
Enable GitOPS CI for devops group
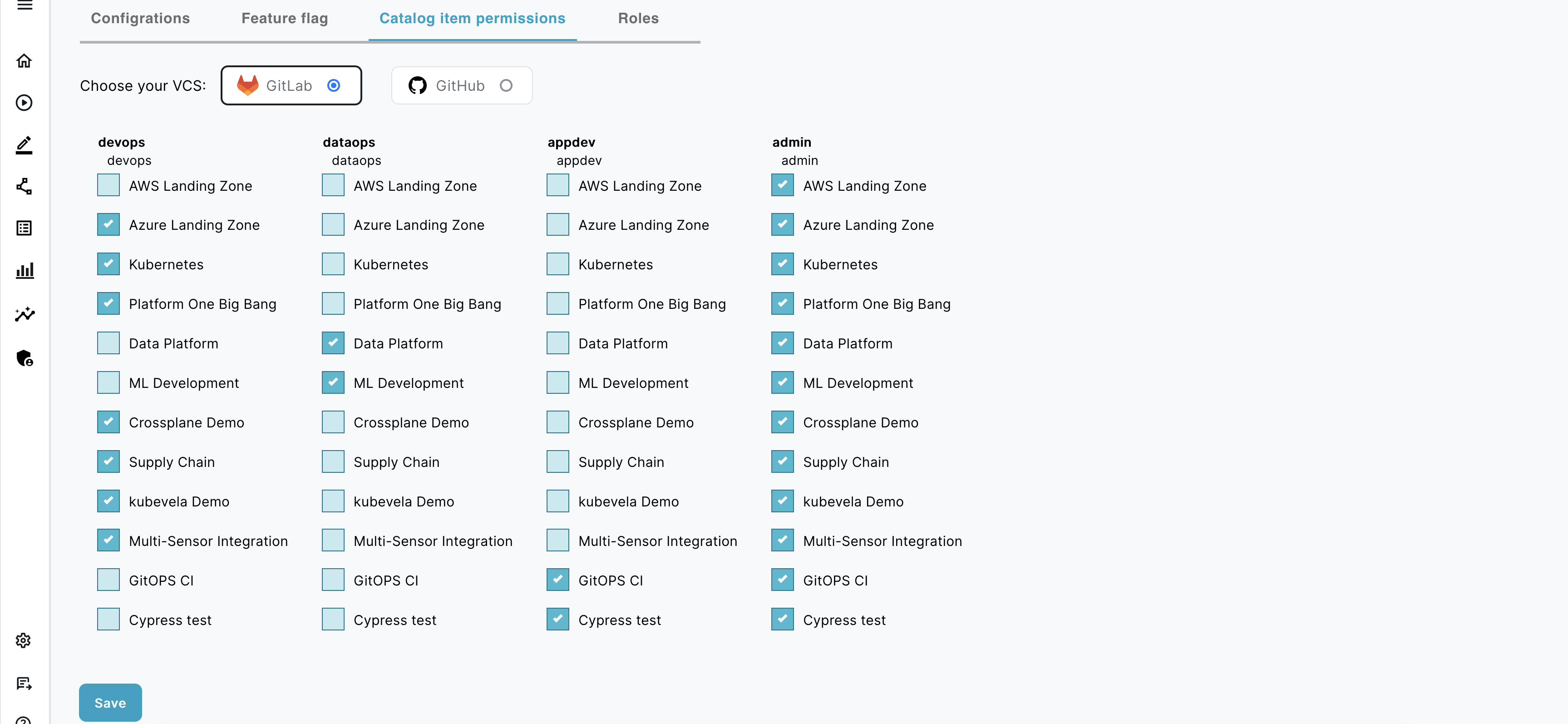coord(108,580)
